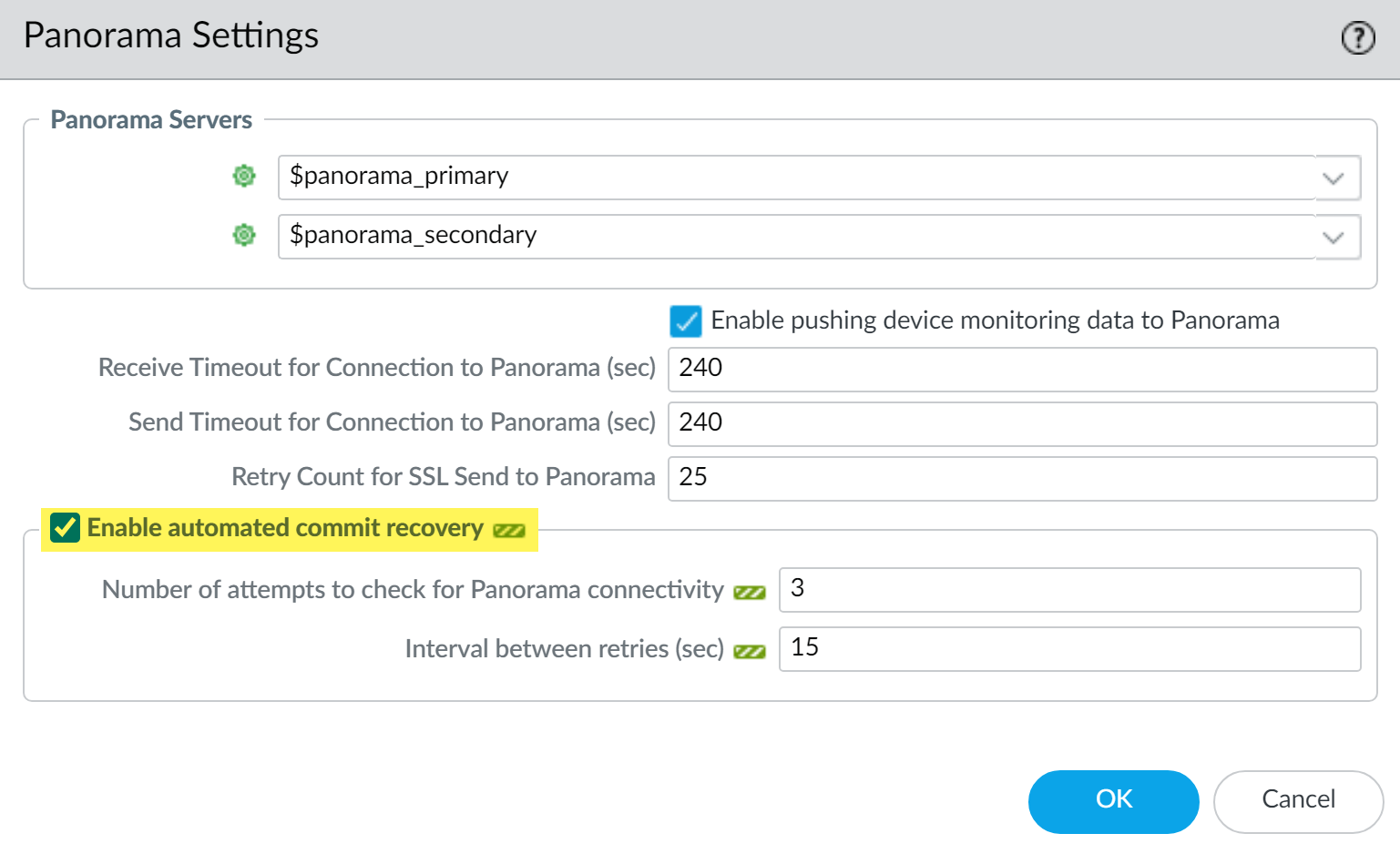Click the green striped icon beside Interval between retries

pos(750,652)
